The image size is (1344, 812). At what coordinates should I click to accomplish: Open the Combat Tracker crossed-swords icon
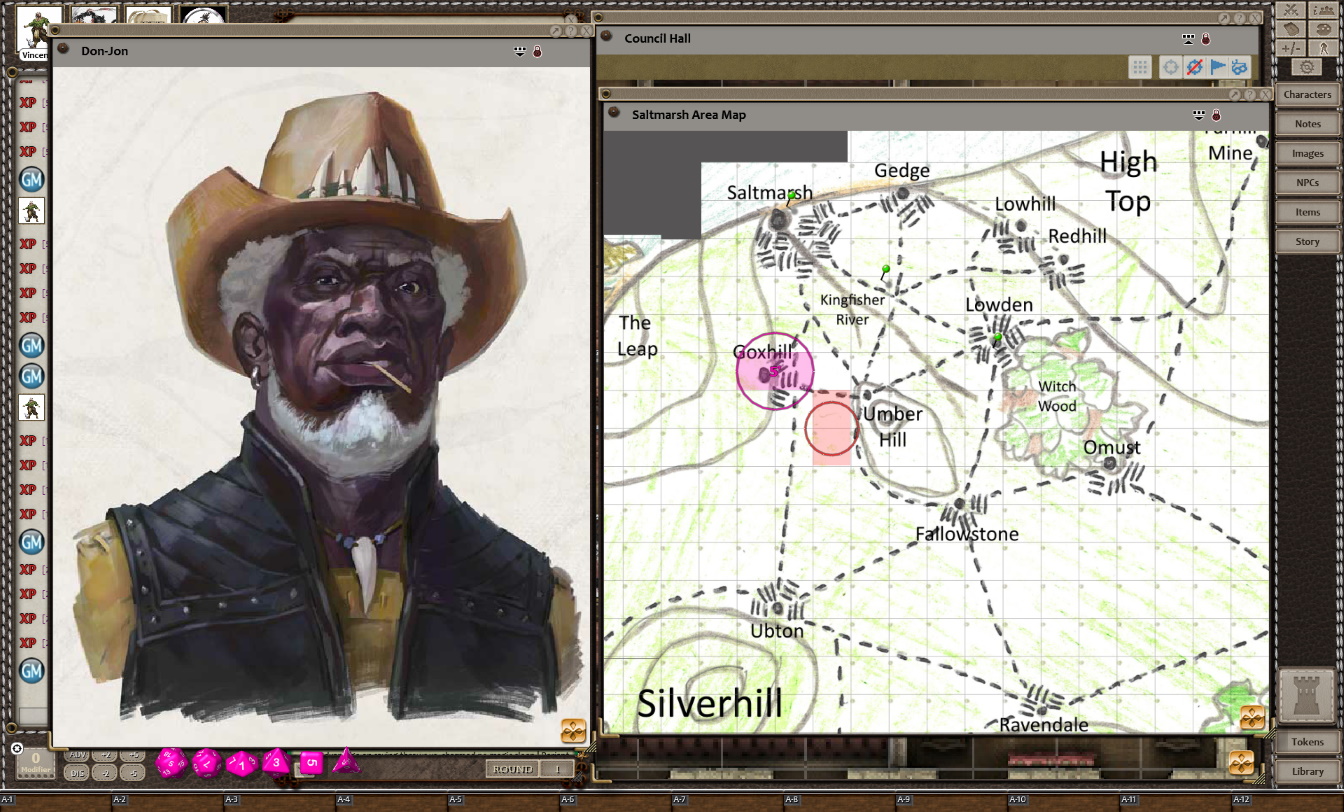pyautogui.click(x=1291, y=10)
